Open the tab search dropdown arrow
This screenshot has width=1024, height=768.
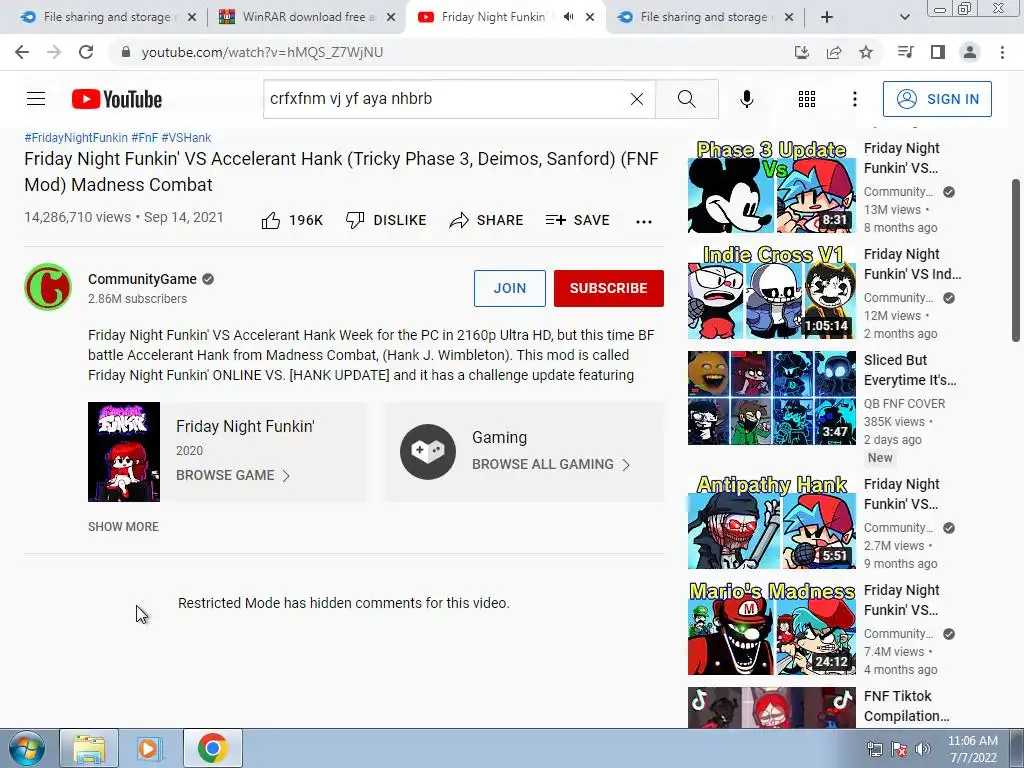tap(904, 17)
